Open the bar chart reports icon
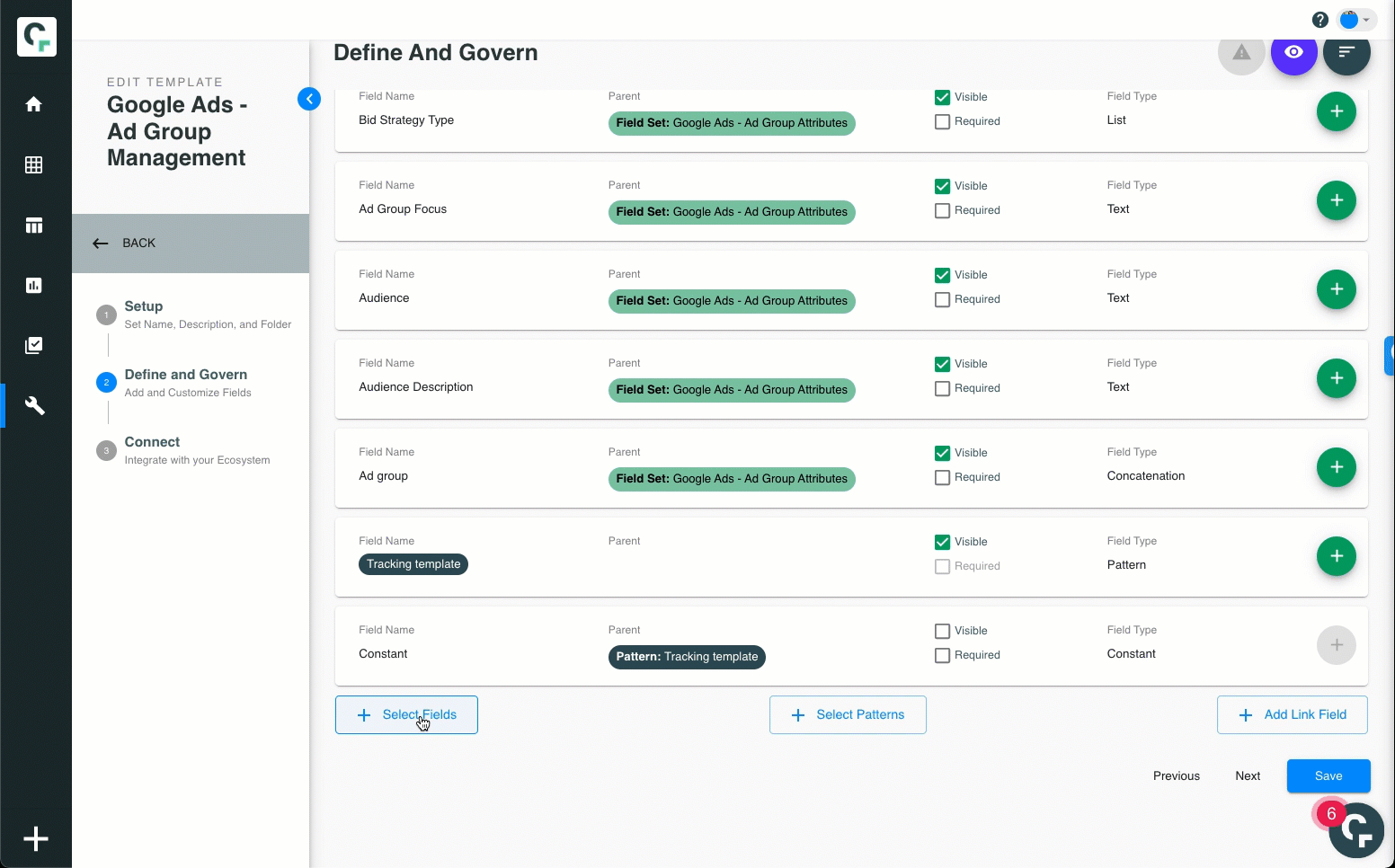 tap(34, 285)
